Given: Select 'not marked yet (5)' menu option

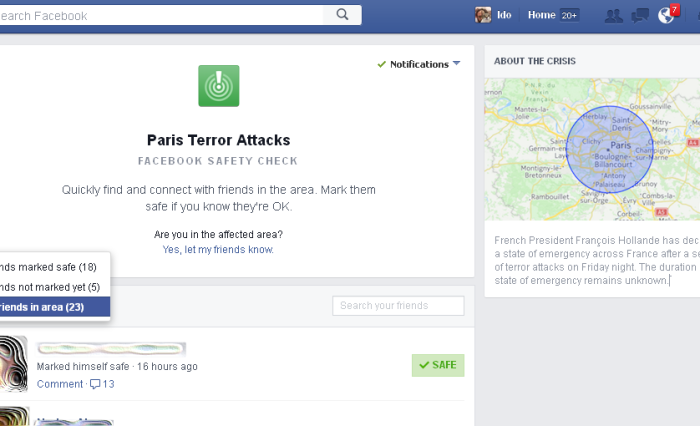Looking at the screenshot, I should click(x=54, y=287).
